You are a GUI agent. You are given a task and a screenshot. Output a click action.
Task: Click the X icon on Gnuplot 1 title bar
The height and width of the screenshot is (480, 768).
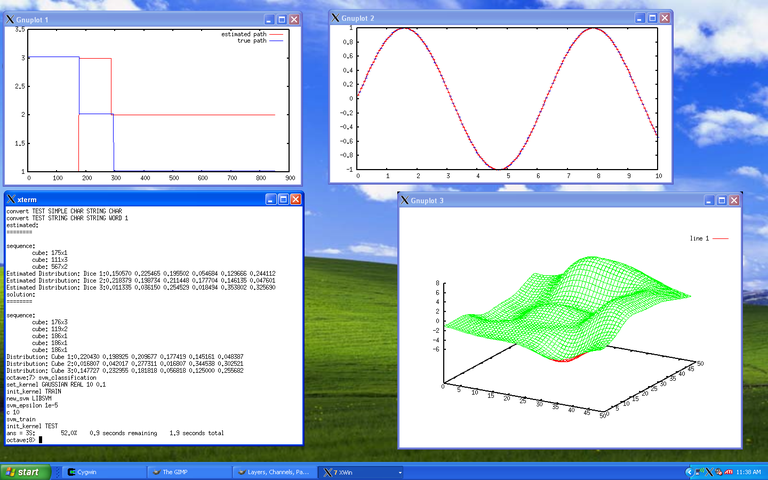tap(11, 19)
